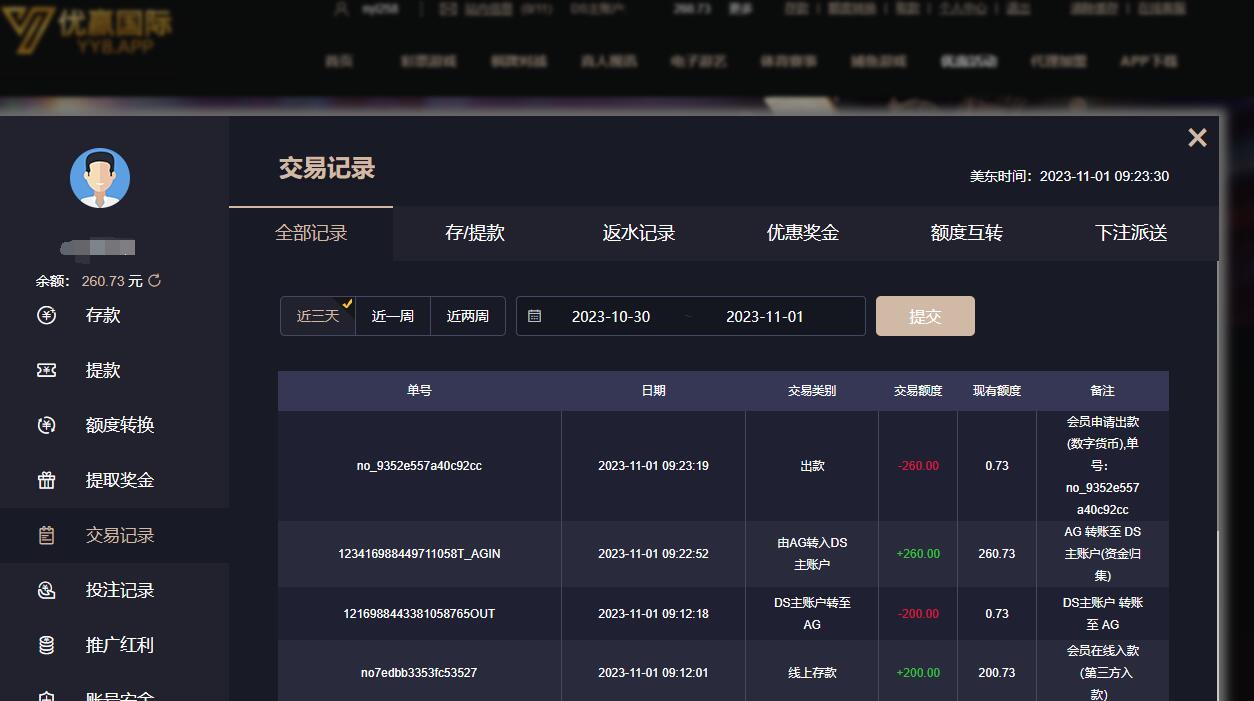The image size is (1254, 701).
Task: Click the coin stack icon for 推广红利
Action: click(47, 645)
